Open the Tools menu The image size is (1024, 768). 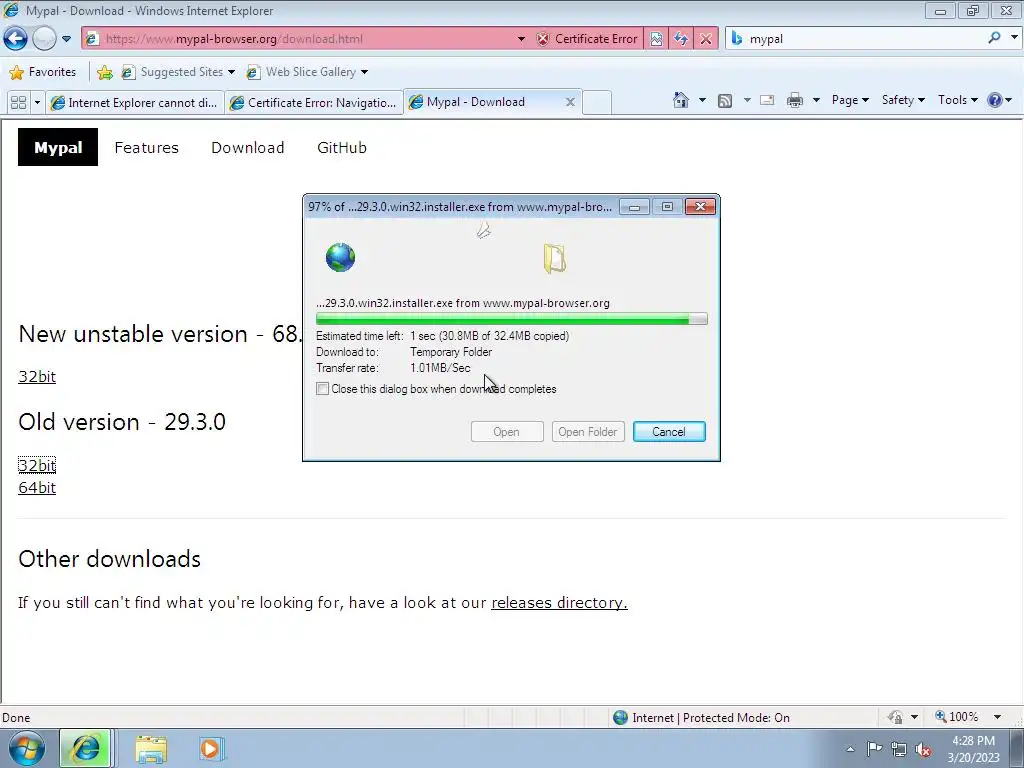(x=957, y=100)
